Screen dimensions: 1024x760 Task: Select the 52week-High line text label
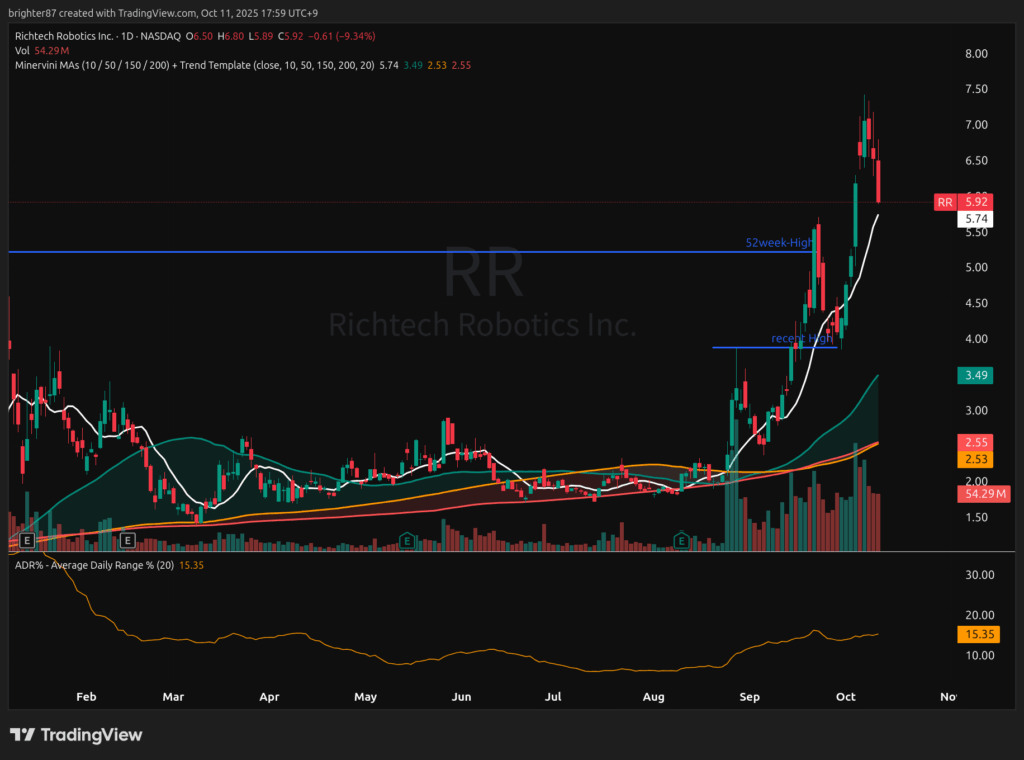[x=778, y=243]
